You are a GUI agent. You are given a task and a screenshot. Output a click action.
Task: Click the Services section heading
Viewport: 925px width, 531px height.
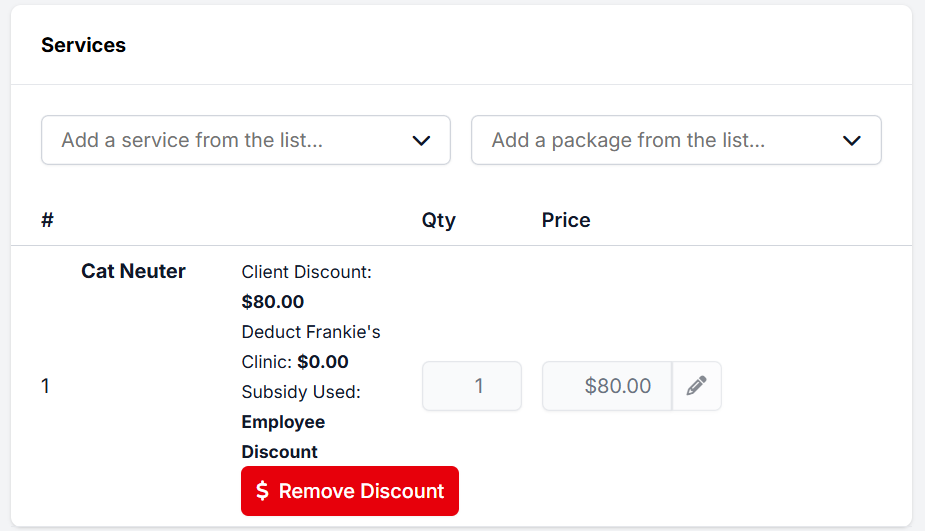pyautogui.click(x=83, y=45)
